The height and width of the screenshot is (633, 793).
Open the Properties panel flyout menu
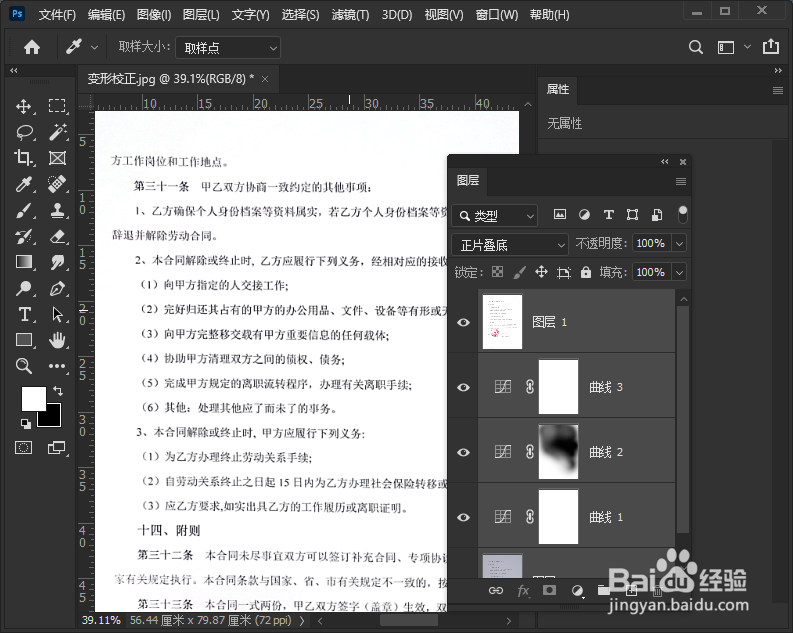coord(778,91)
